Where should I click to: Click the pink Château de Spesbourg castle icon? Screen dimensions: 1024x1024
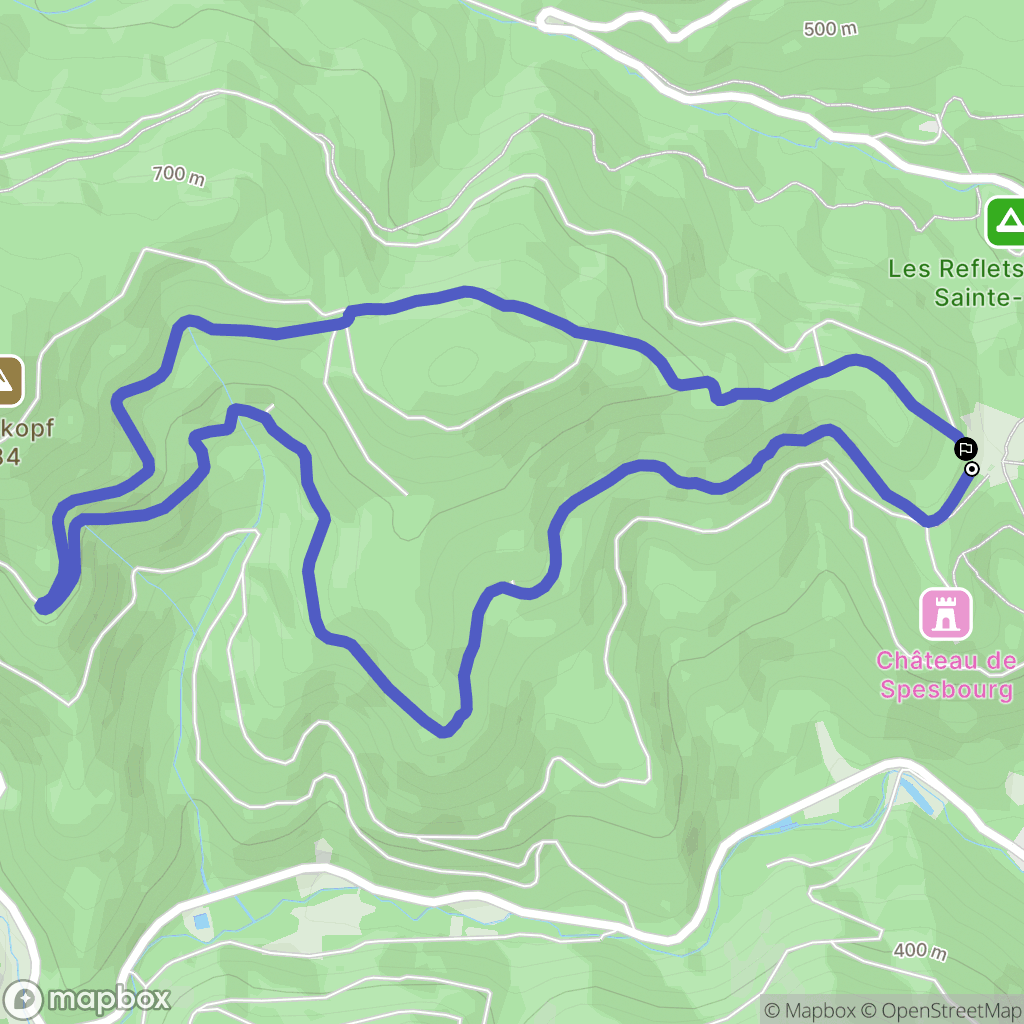(946, 614)
